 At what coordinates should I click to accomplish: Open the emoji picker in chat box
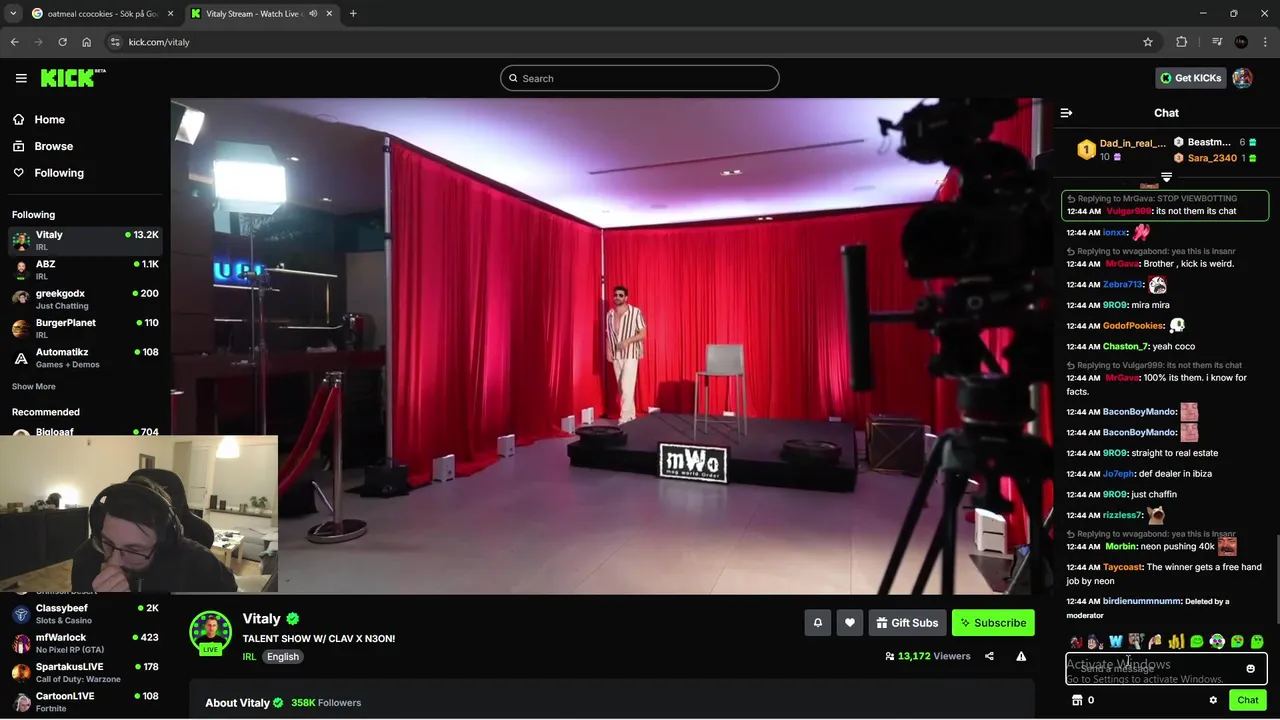[1250, 669]
